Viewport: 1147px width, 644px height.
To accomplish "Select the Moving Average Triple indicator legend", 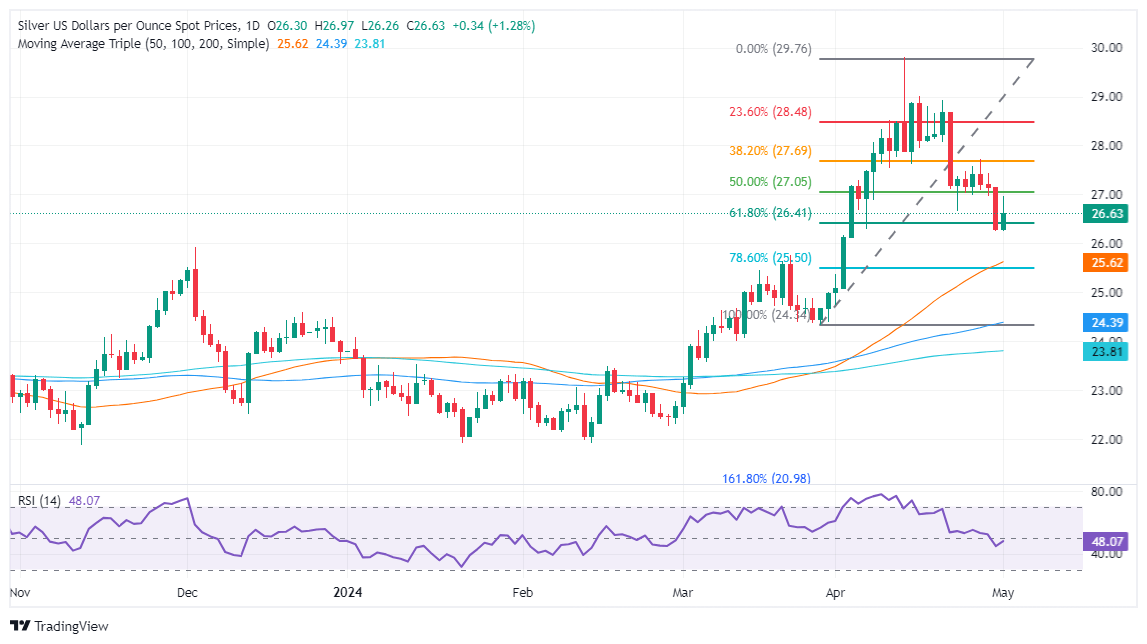I will click(143, 44).
